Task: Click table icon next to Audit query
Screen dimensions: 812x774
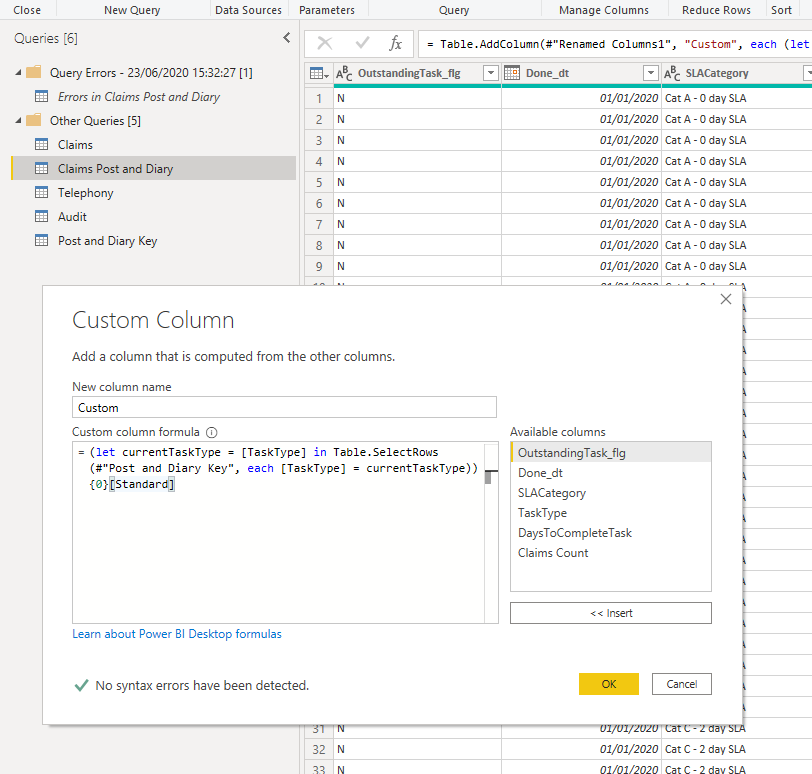Action: pyautogui.click(x=41, y=216)
